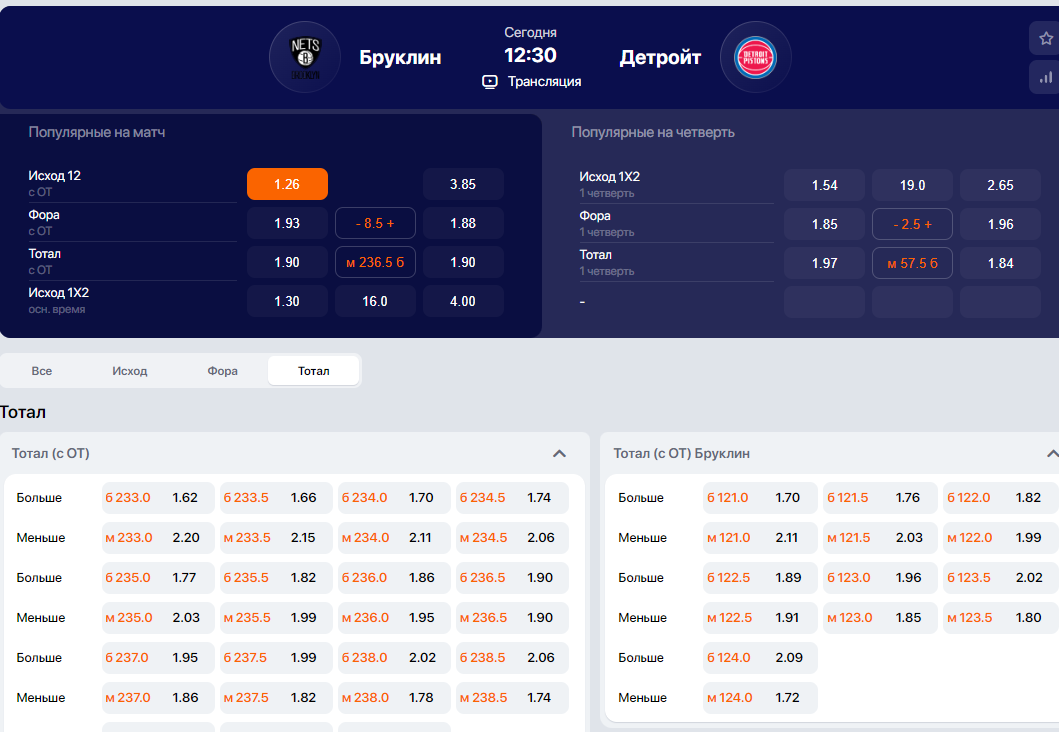
Task: Select the 'Тотал' tab
Action: (x=313, y=371)
